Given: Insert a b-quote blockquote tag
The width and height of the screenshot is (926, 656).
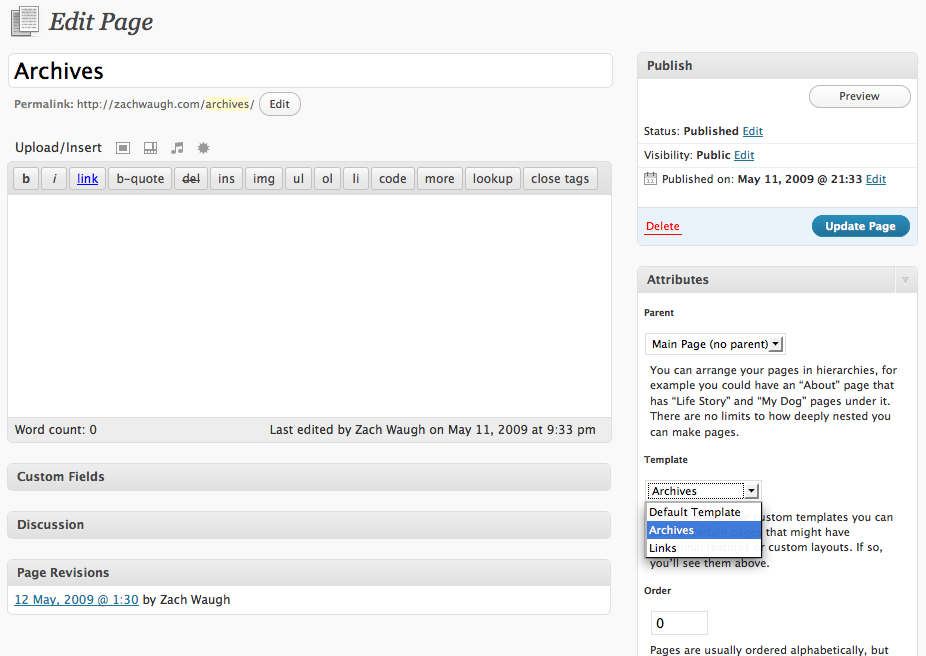Looking at the screenshot, I should coord(140,179).
